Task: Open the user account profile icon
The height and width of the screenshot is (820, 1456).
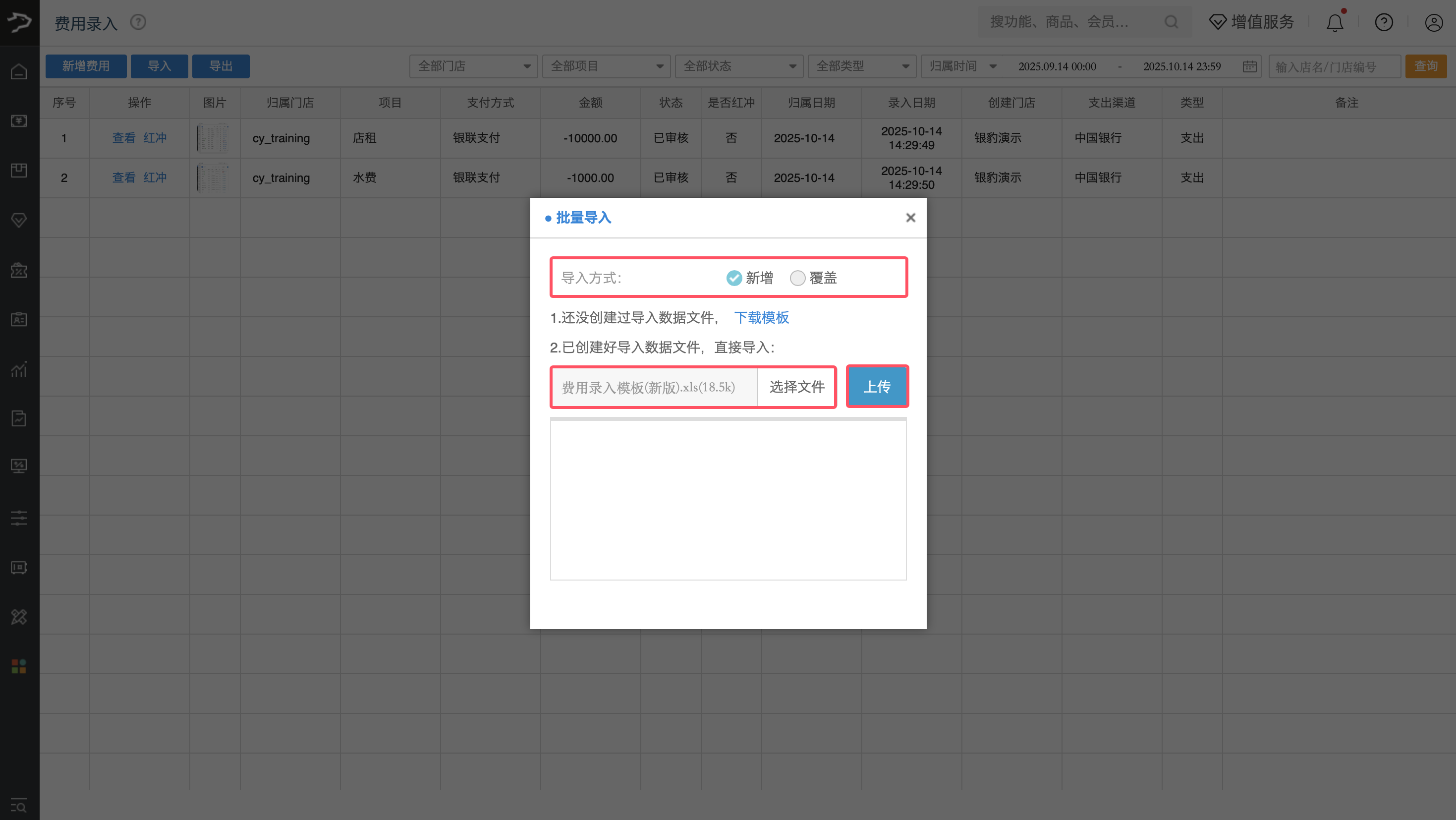Action: coord(1433,23)
